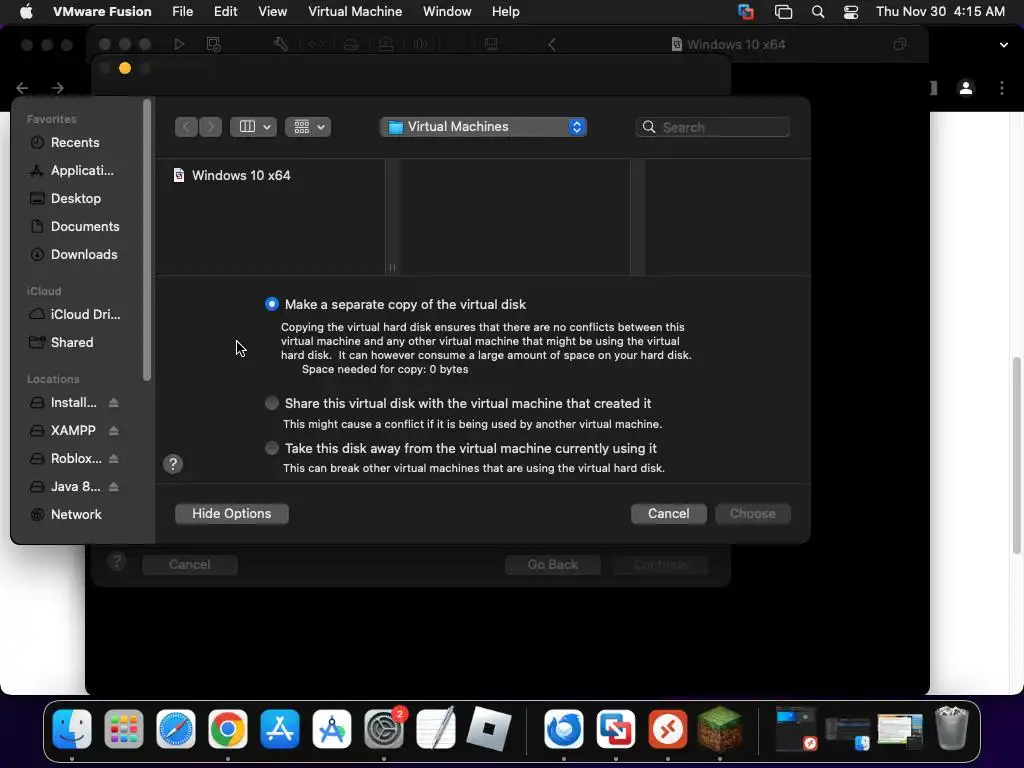Image resolution: width=1024 pixels, height=768 pixels.
Task: Open the Virtual Machines folder dropdown
Action: click(483, 127)
